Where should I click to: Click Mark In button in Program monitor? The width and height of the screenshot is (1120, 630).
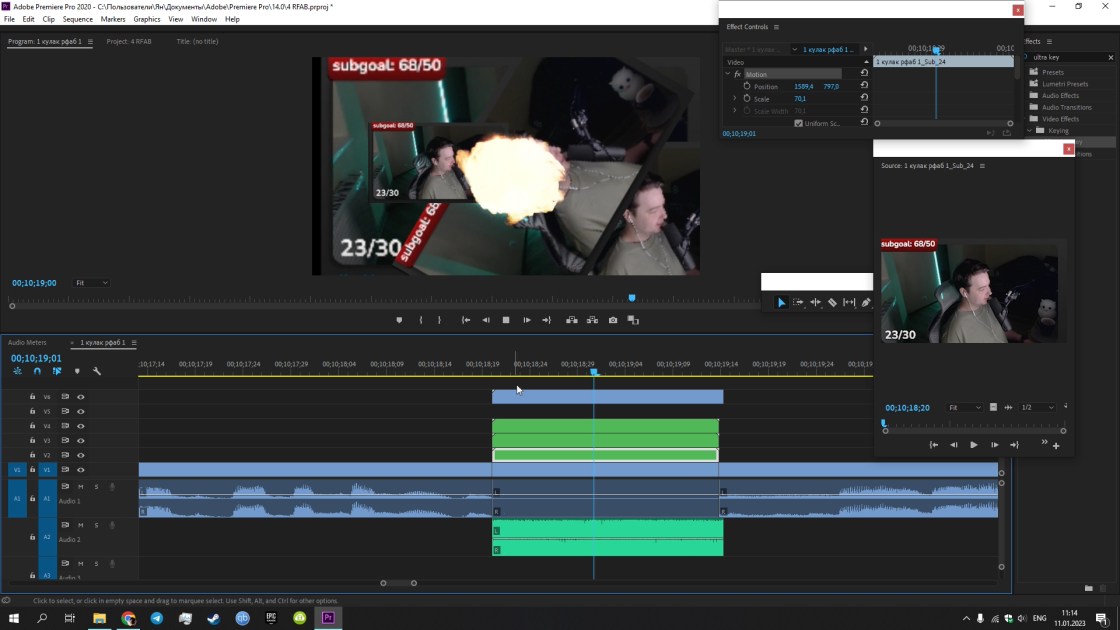(x=421, y=320)
